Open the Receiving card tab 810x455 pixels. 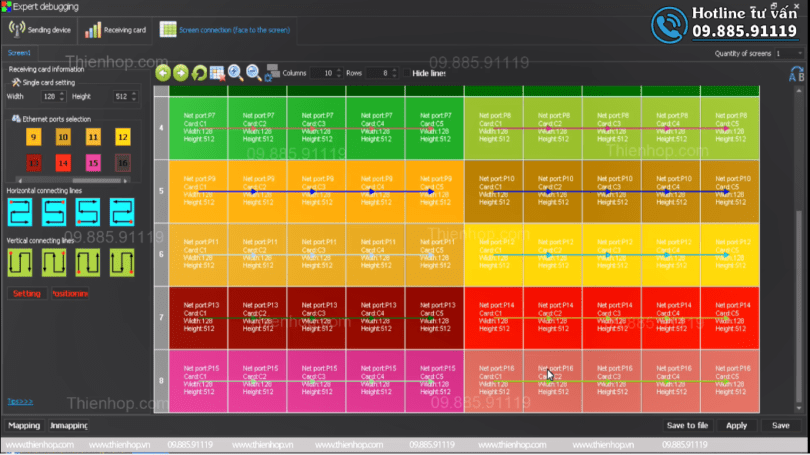click(116, 30)
